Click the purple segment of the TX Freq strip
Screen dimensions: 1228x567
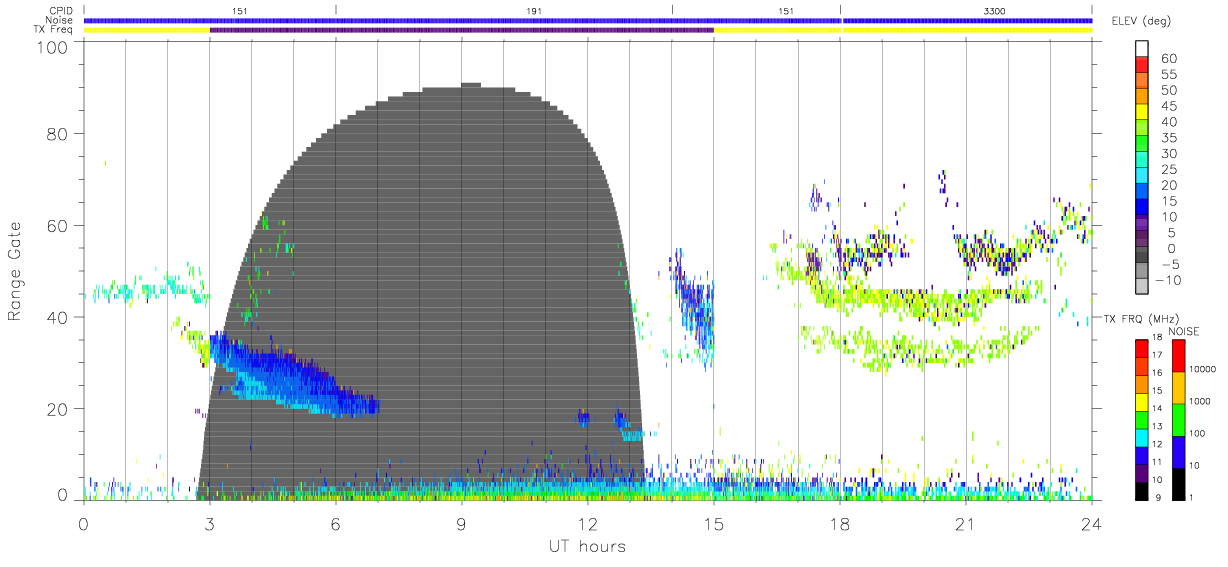point(461,30)
